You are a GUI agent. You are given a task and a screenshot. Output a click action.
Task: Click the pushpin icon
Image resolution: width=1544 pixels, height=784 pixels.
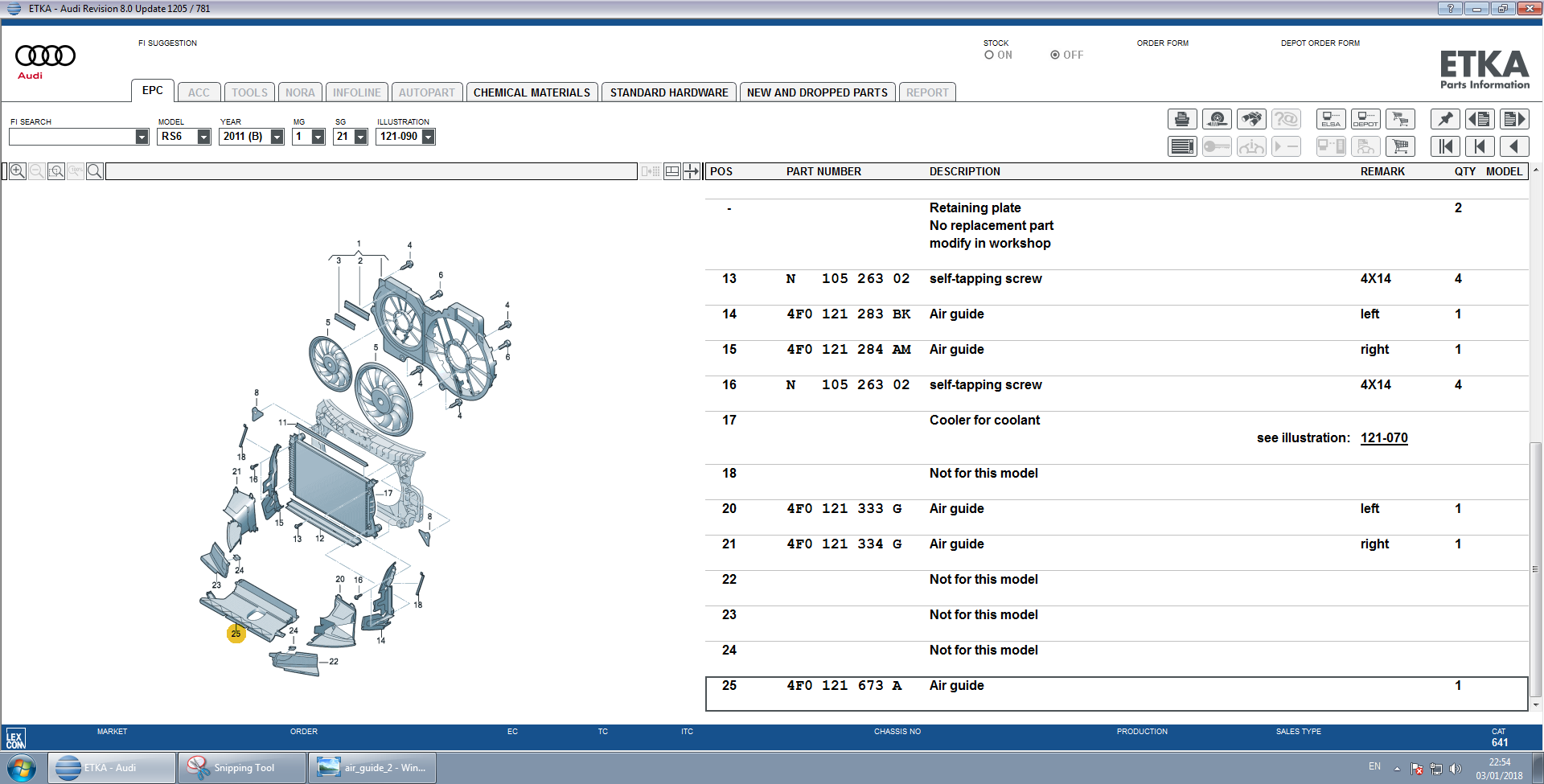1445,119
